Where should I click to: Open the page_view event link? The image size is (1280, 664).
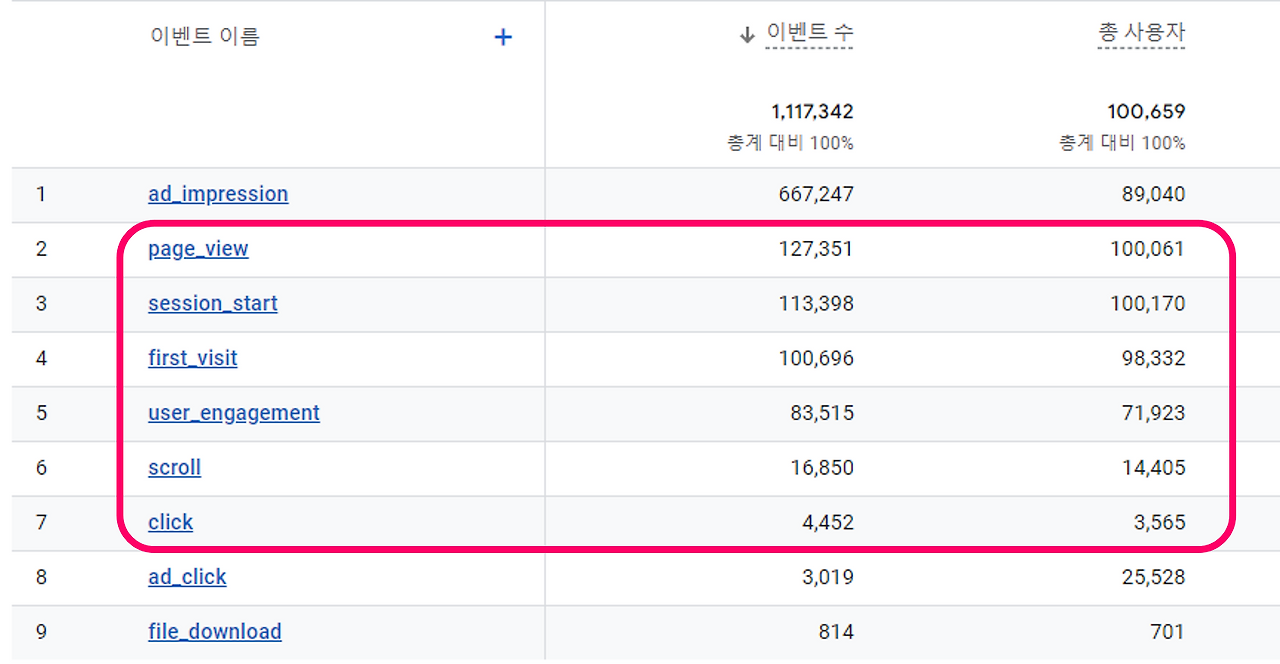click(x=197, y=248)
